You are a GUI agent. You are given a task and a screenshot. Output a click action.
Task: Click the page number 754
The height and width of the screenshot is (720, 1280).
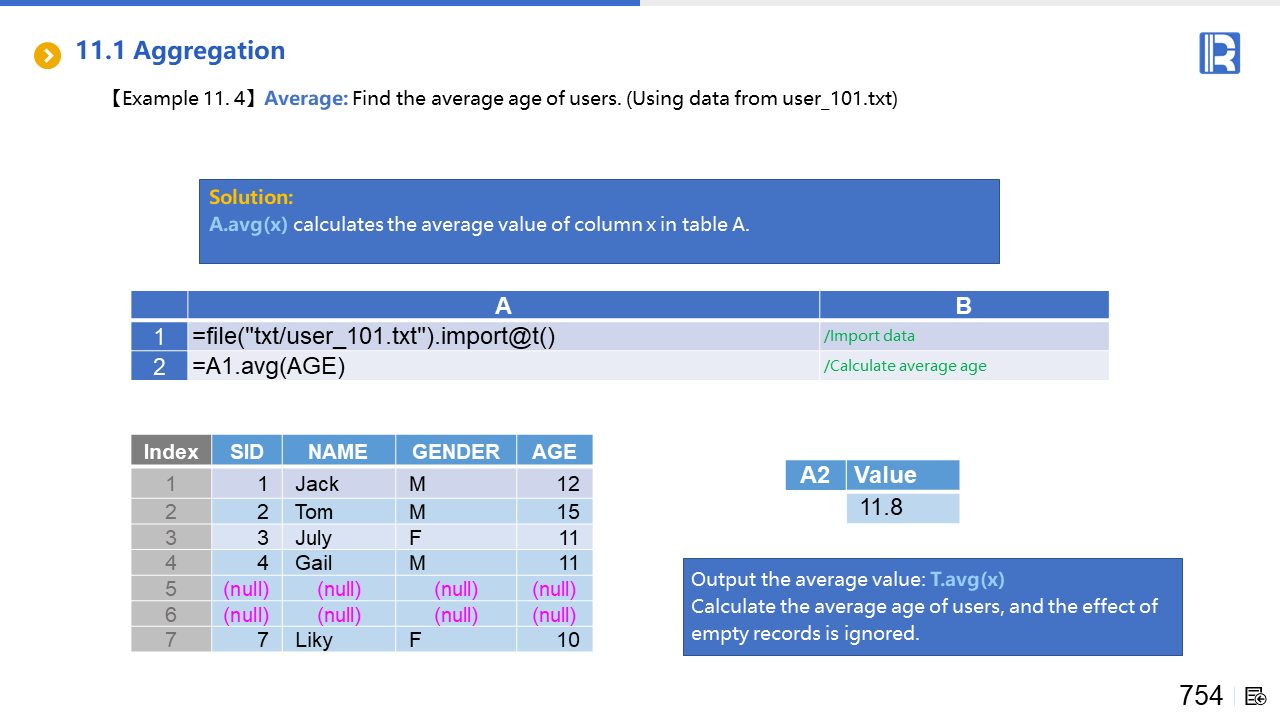pyautogui.click(x=1200, y=696)
